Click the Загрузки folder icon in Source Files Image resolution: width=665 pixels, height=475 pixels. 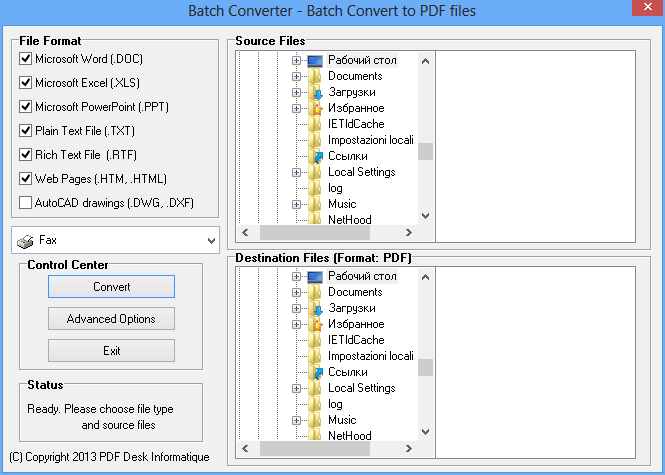(316, 92)
